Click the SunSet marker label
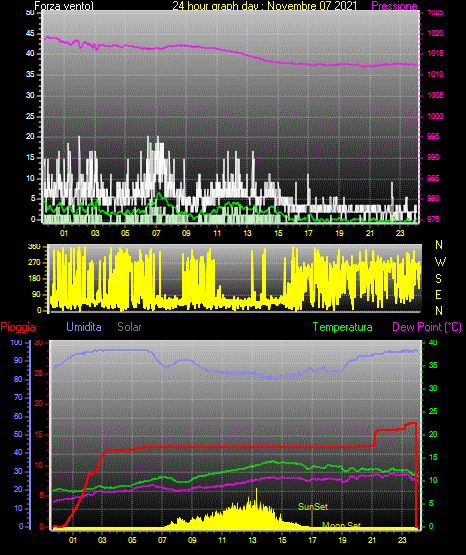The width and height of the screenshot is (466, 555). (x=313, y=507)
